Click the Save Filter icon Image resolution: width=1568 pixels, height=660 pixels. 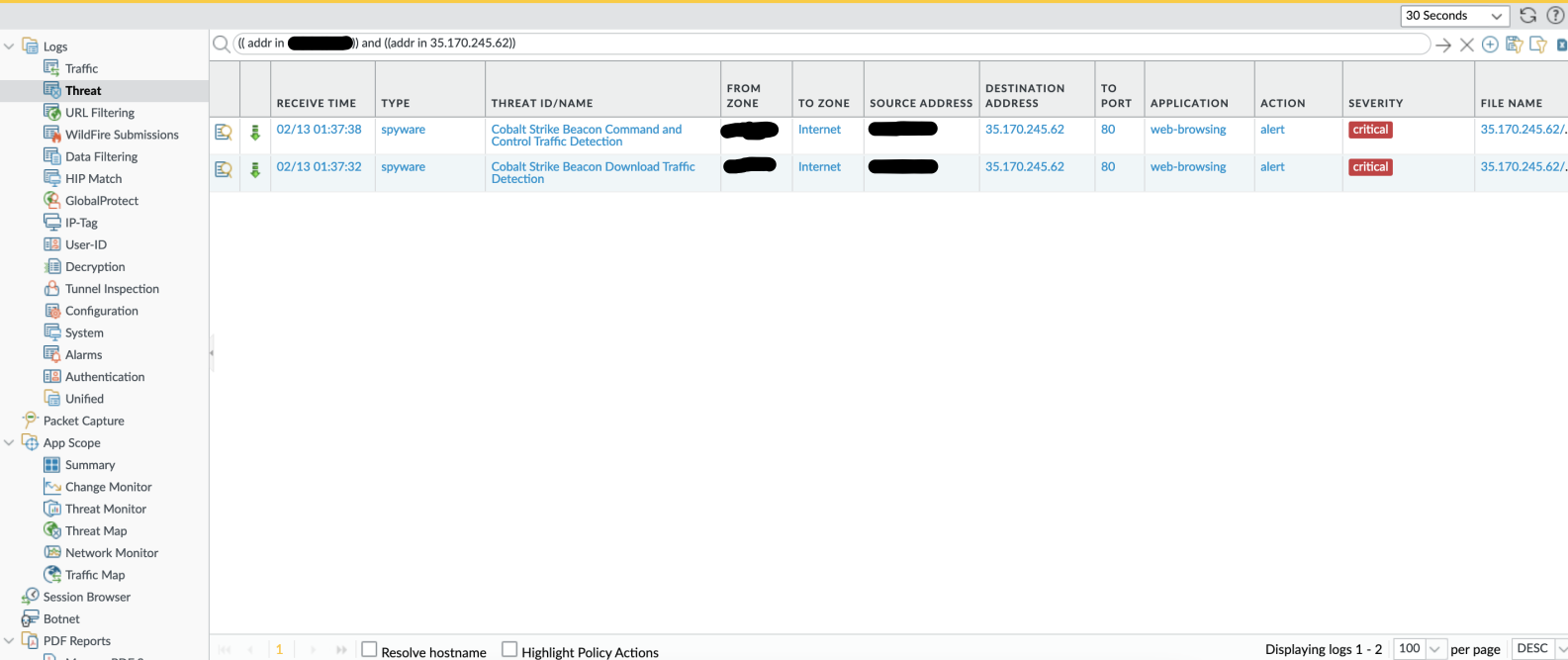click(1514, 45)
